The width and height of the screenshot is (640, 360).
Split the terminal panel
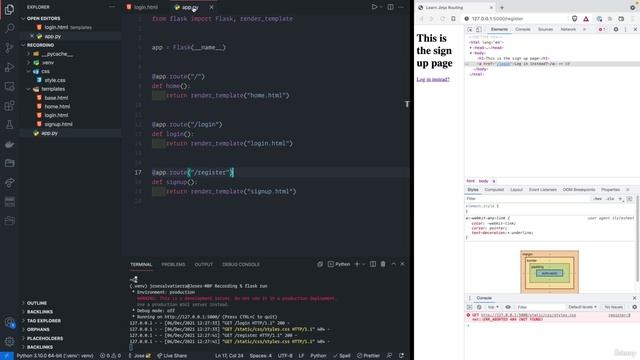[x=373, y=264]
